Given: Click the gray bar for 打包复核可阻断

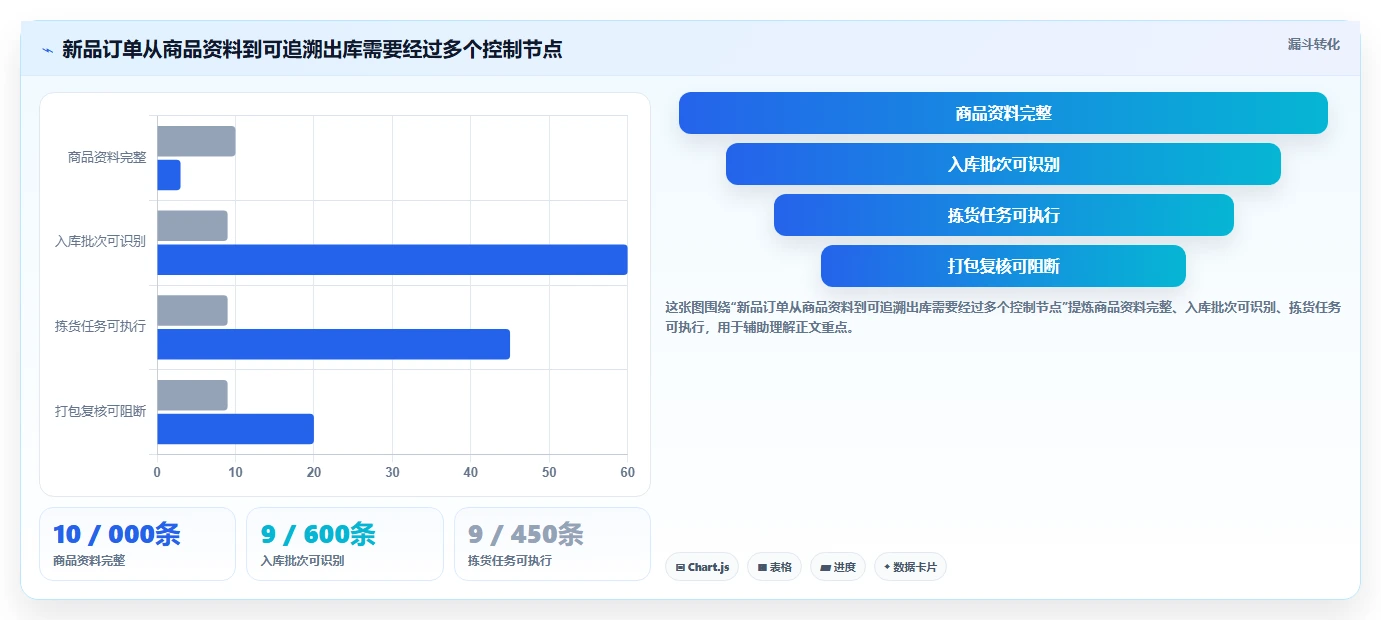Looking at the screenshot, I should tap(192, 395).
